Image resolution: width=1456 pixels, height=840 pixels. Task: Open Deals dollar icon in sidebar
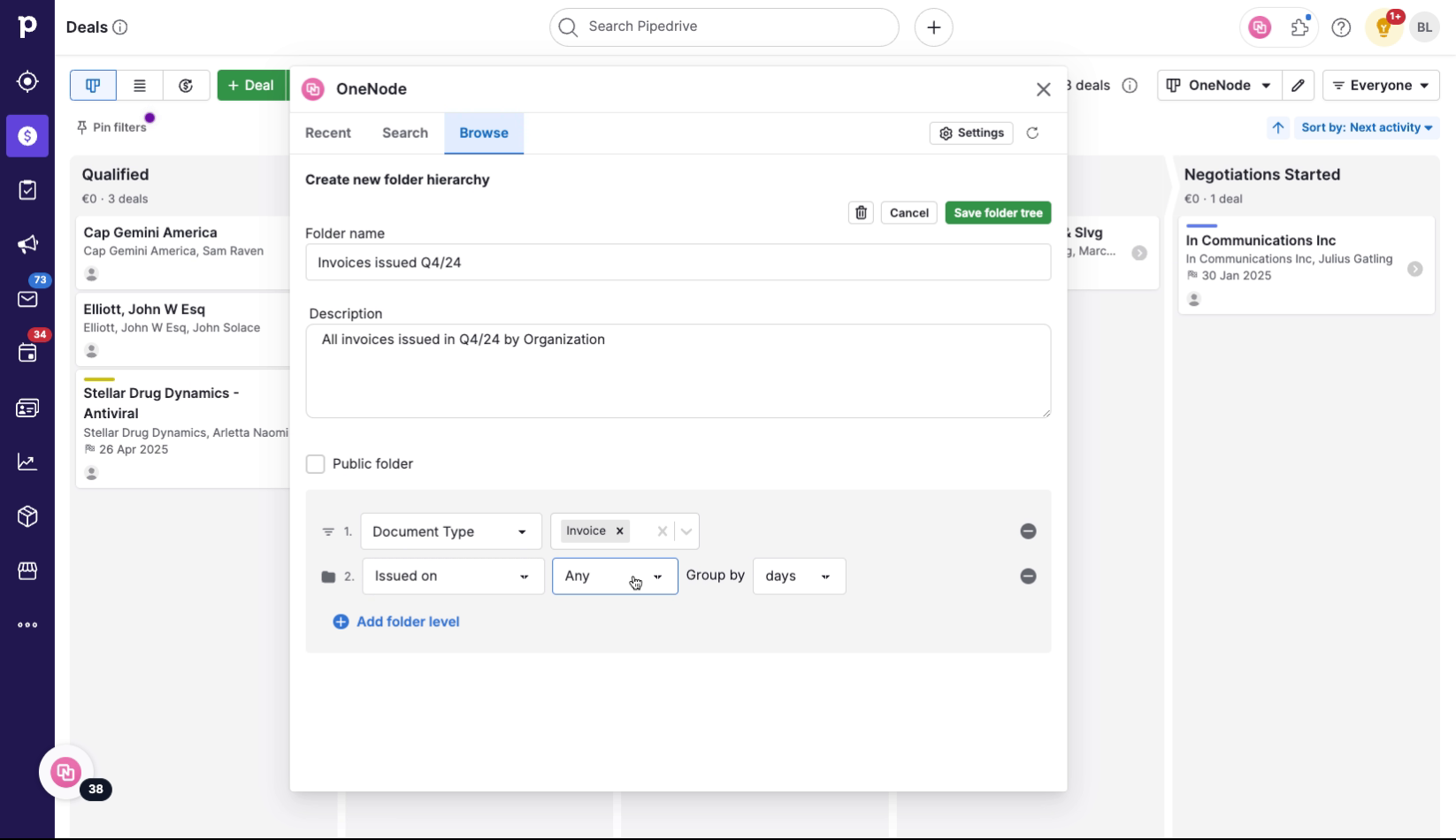coord(27,136)
